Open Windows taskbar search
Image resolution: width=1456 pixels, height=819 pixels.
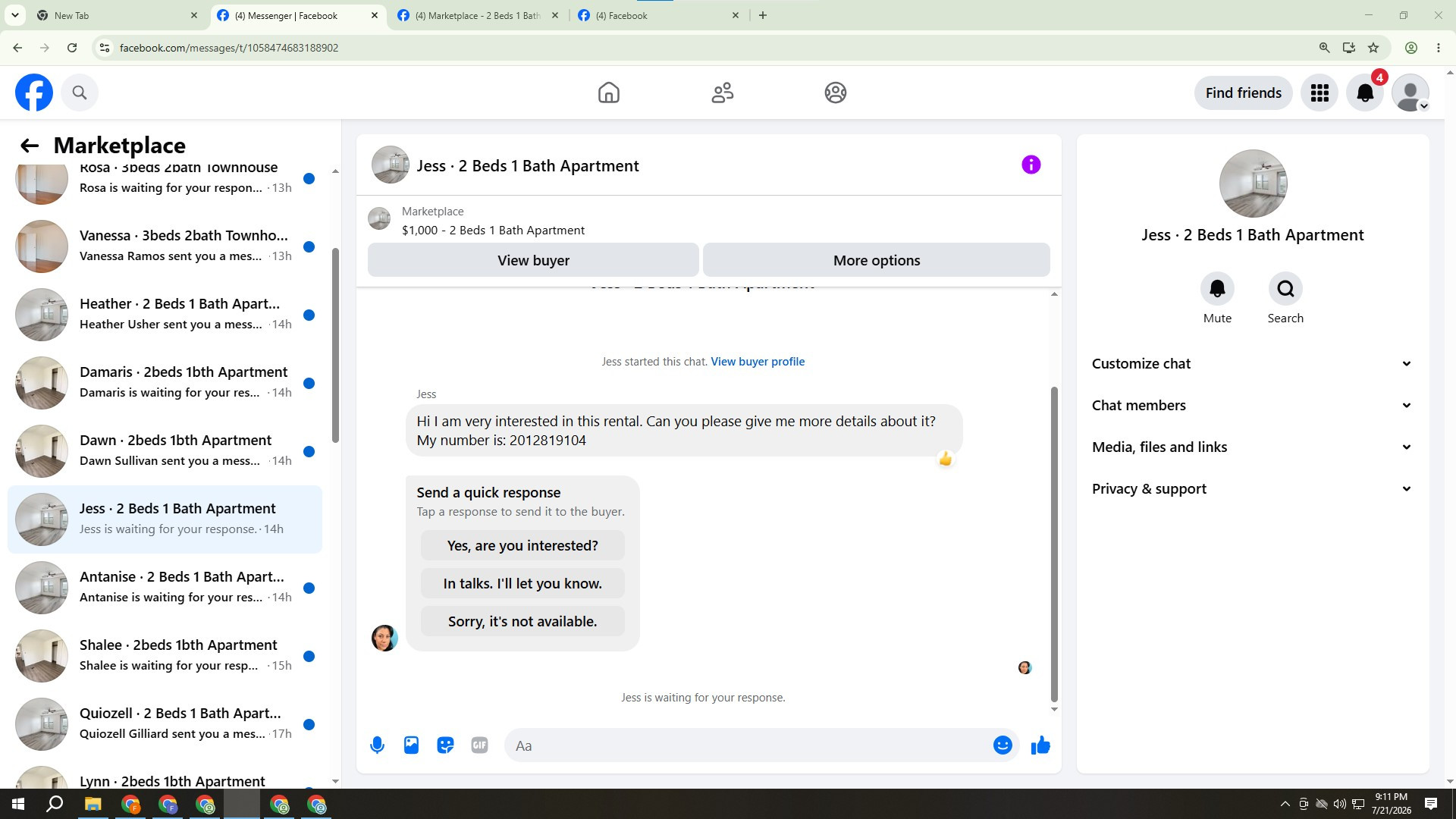pos(55,804)
